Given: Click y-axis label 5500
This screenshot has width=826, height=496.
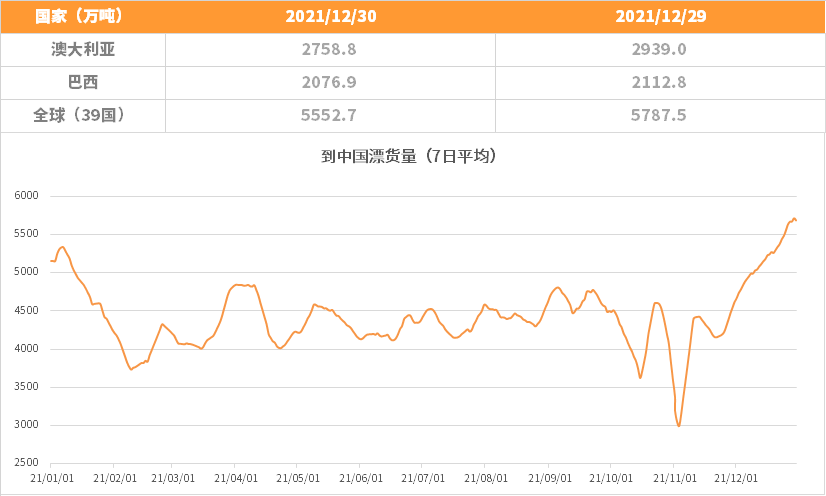Looking at the screenshot, I should (26, 234).
